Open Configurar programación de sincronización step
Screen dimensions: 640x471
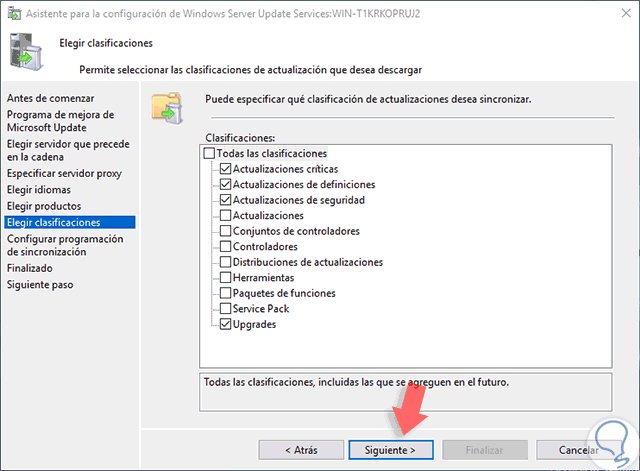pyautogui.click(x=65, y=245)
